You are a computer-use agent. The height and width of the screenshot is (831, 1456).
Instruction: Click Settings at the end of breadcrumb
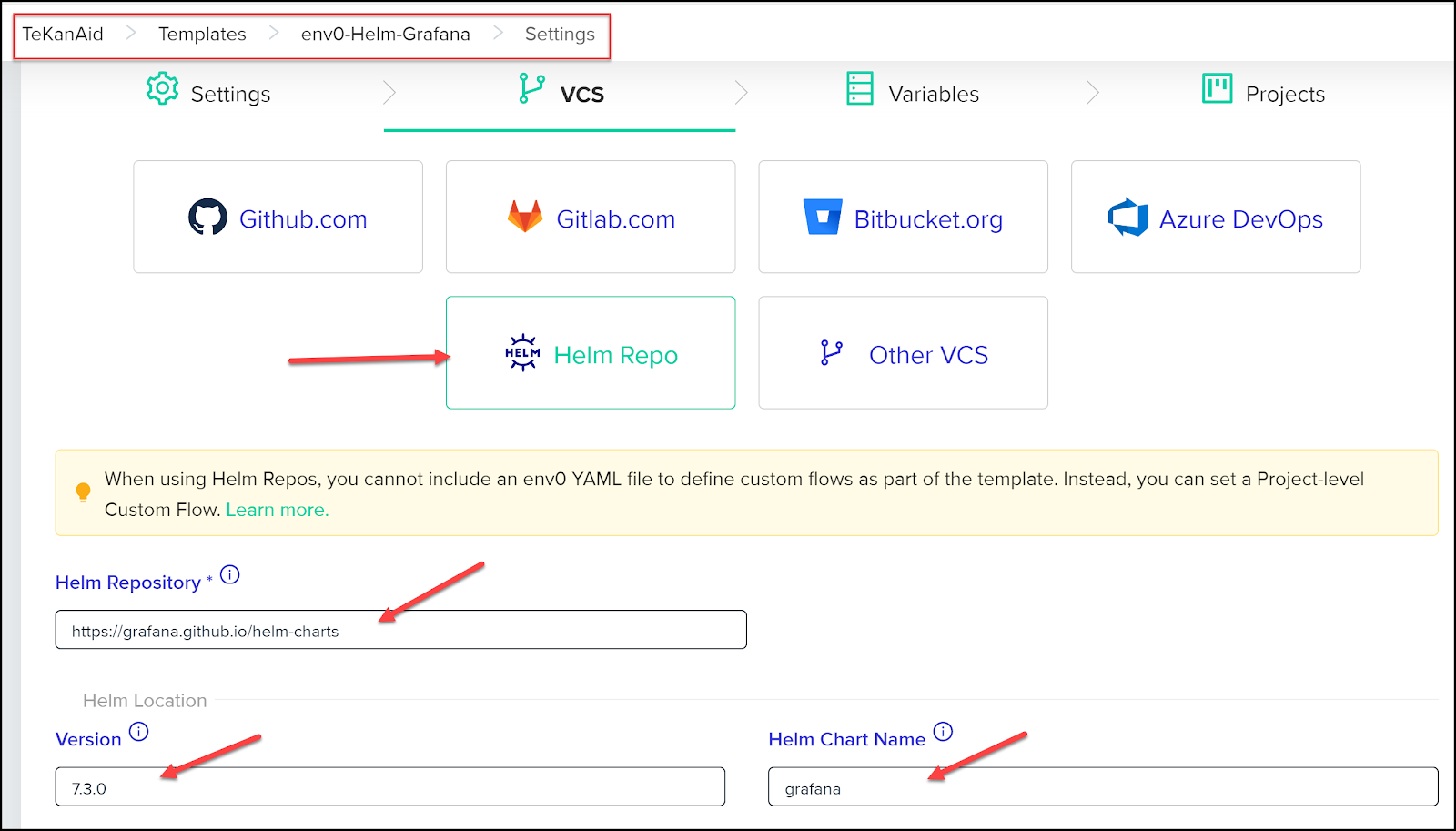560,34
